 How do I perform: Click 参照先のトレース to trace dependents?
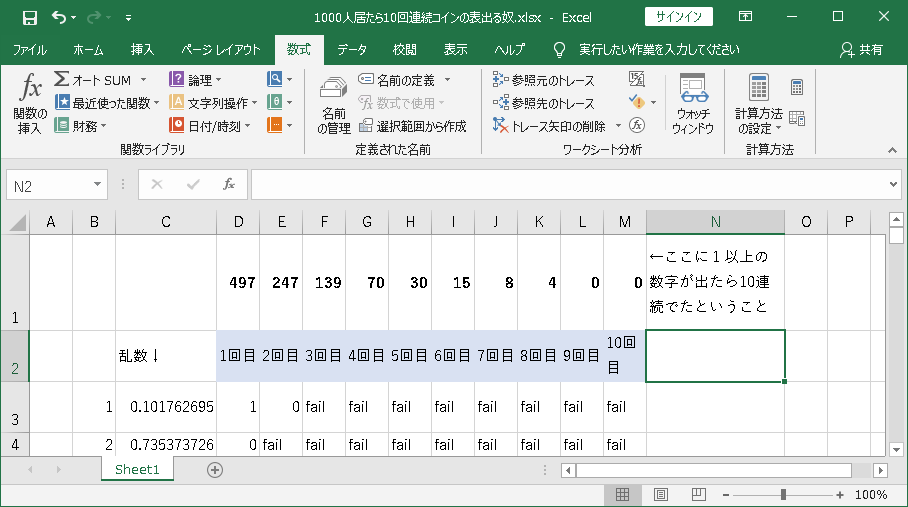point(545,103)
